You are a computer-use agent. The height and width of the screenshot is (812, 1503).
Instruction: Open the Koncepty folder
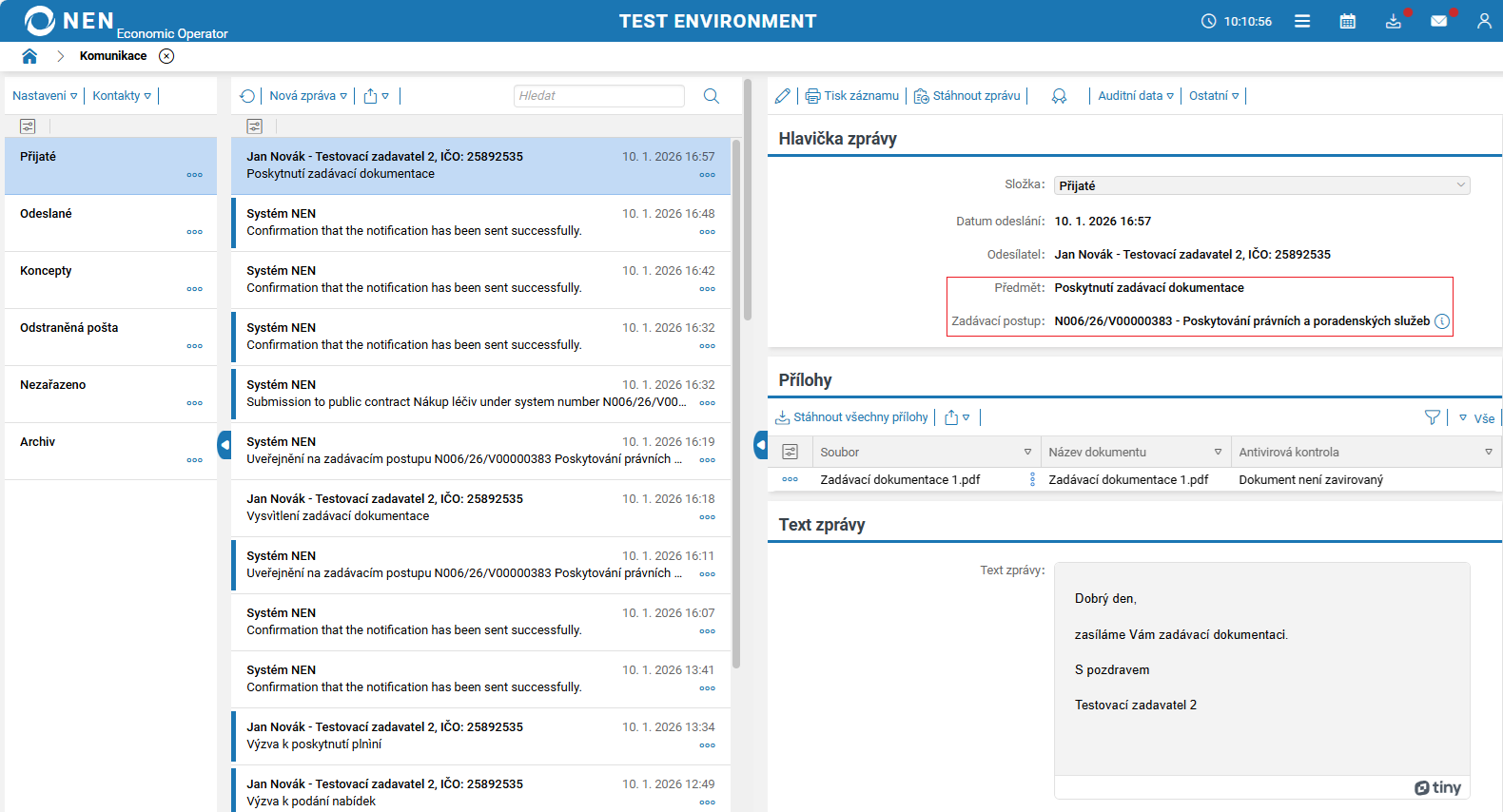(46, 271)
